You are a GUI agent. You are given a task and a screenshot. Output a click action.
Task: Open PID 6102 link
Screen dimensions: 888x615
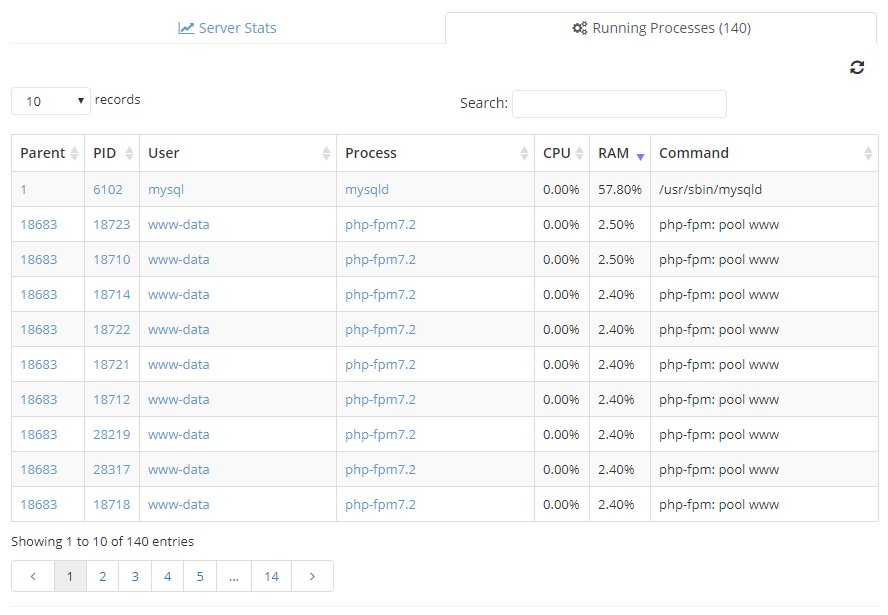[108, 189]
